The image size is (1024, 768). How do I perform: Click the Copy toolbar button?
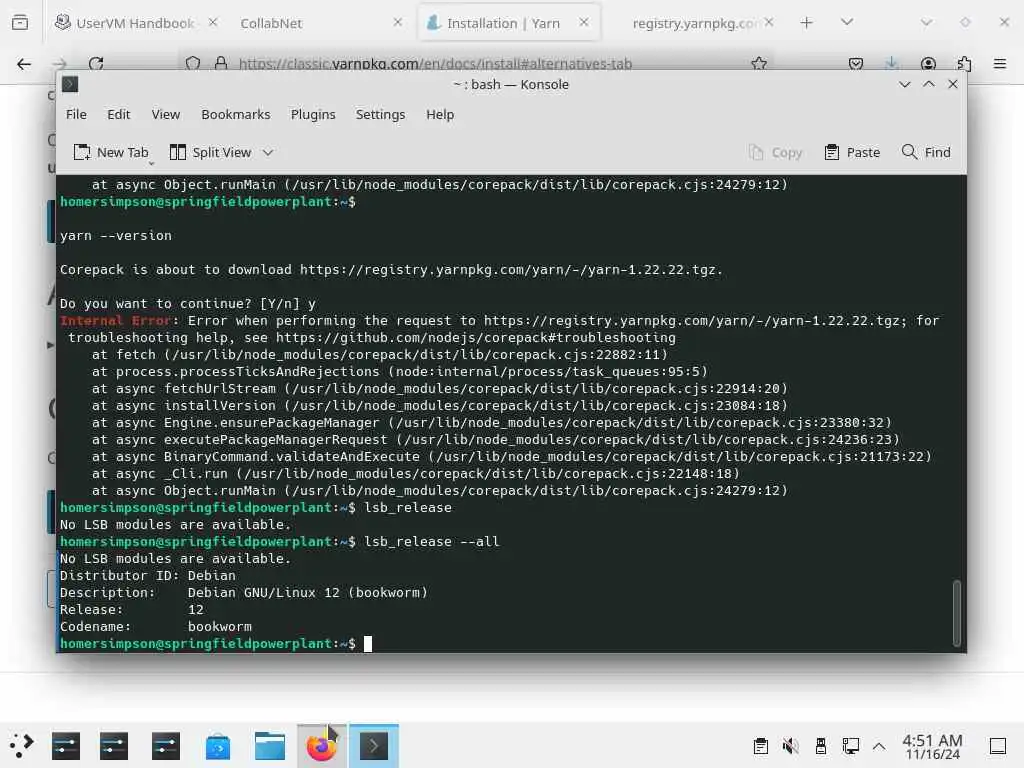coord(775,153)
